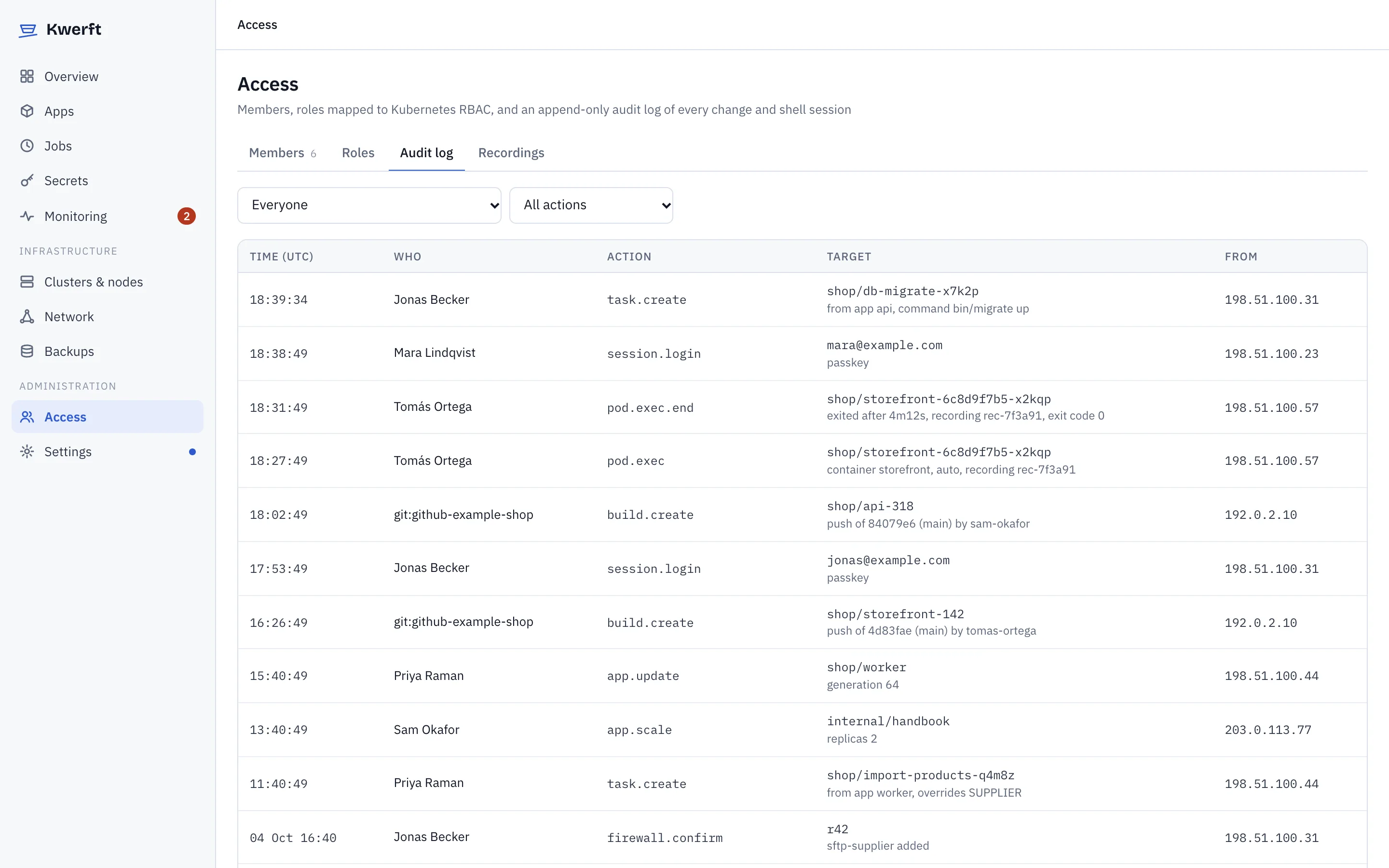Viewport: 1389px width, 868px height.
Task: Click the shop/storefront-142 target
Action: click(x=896, y=614)
